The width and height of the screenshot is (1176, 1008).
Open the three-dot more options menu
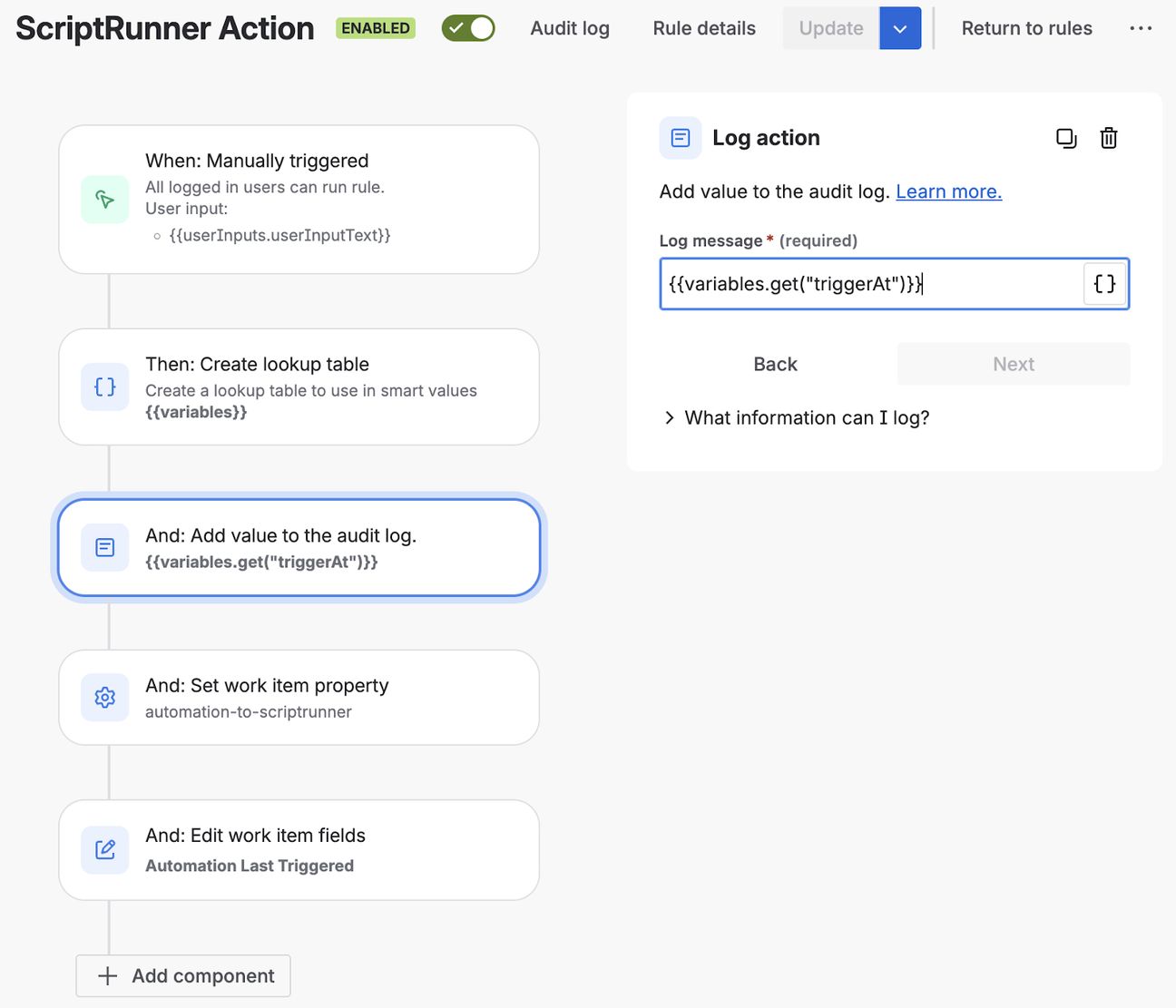coord(1141,28)
